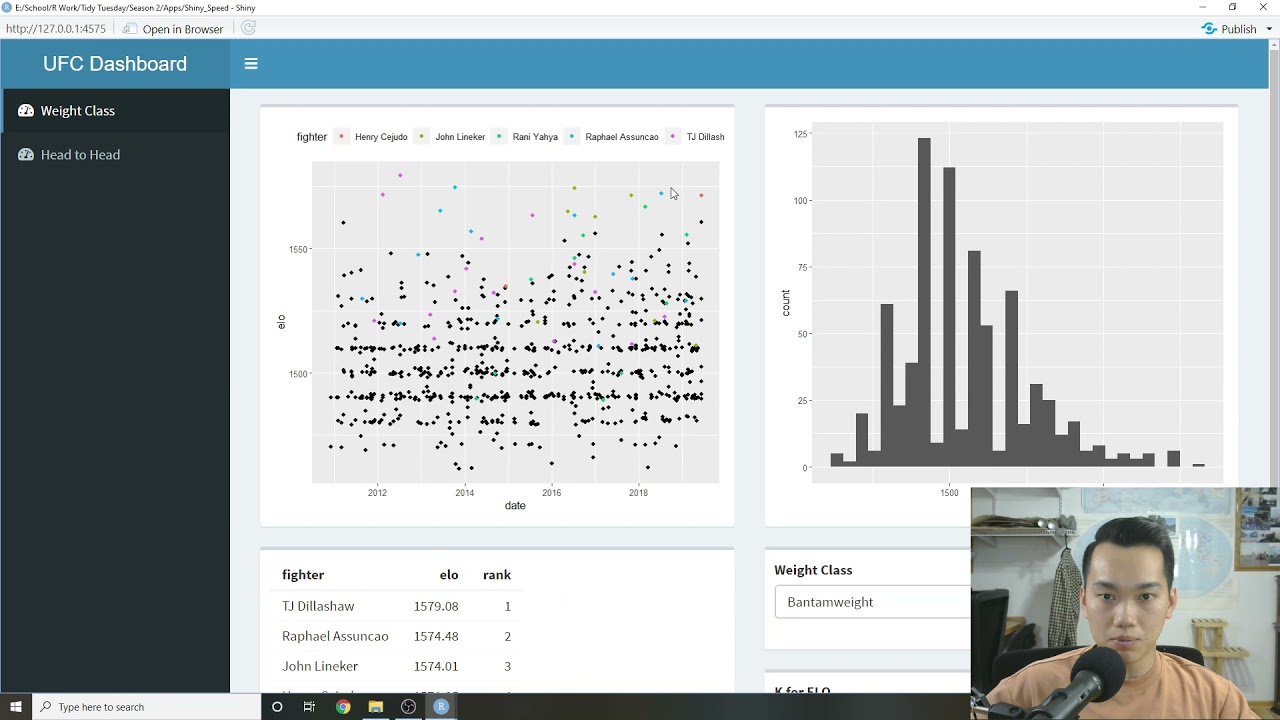Image resolution: width=1280 pixels, height=720 pixels.
Task: Click the TJ Dillashaw legend swatch
Action: point(673,137)
